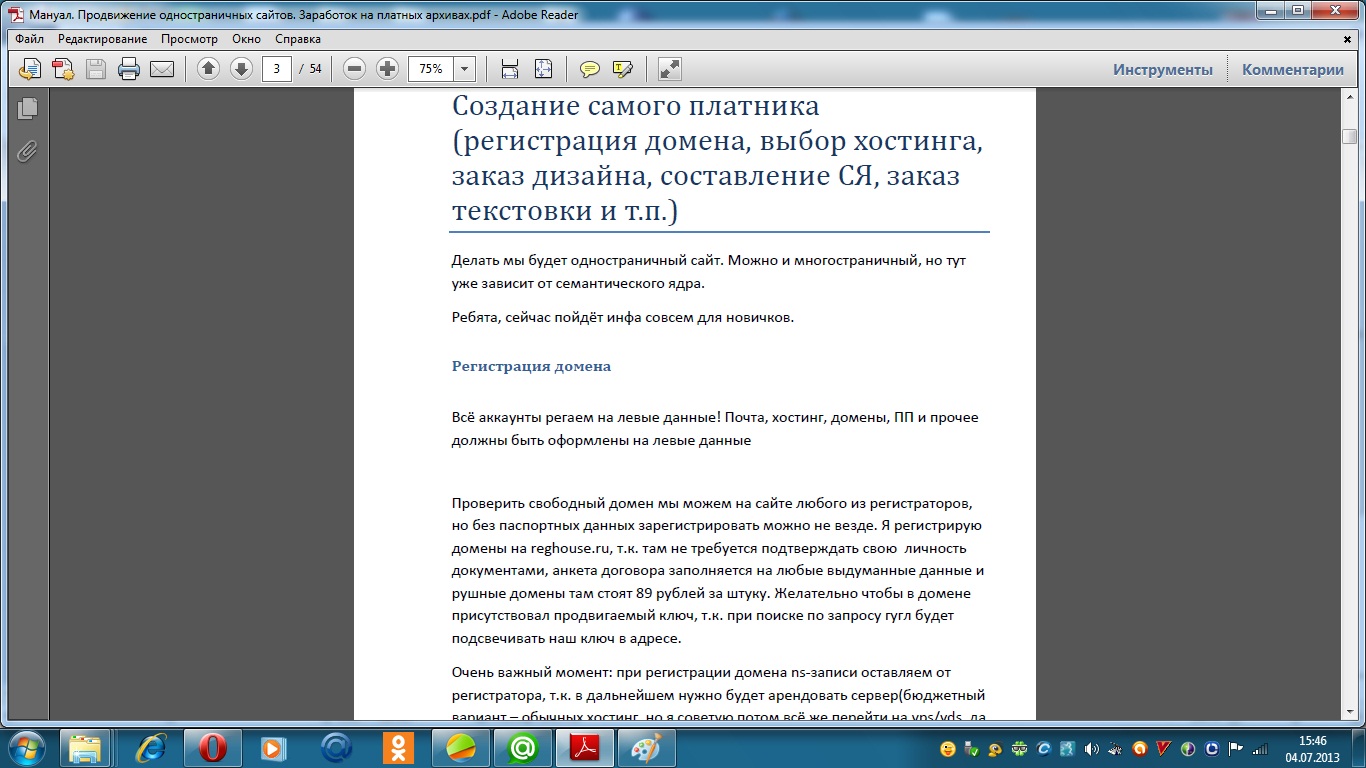Screen dimensions: 1366x768
Task: Go to previous page arrow
Action: (208, 69)
